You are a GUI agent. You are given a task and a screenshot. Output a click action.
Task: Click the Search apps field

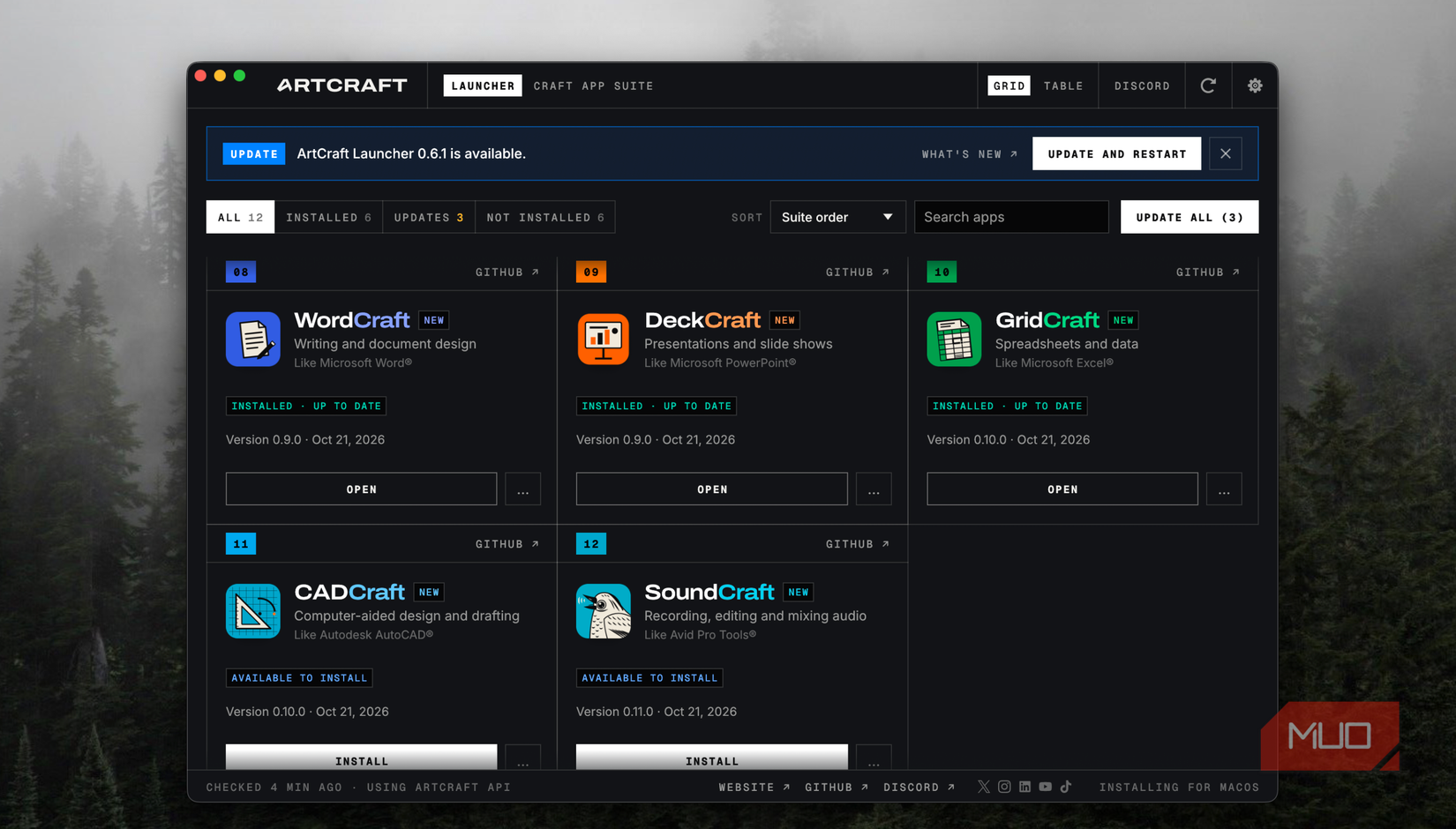click(1011, 217)
